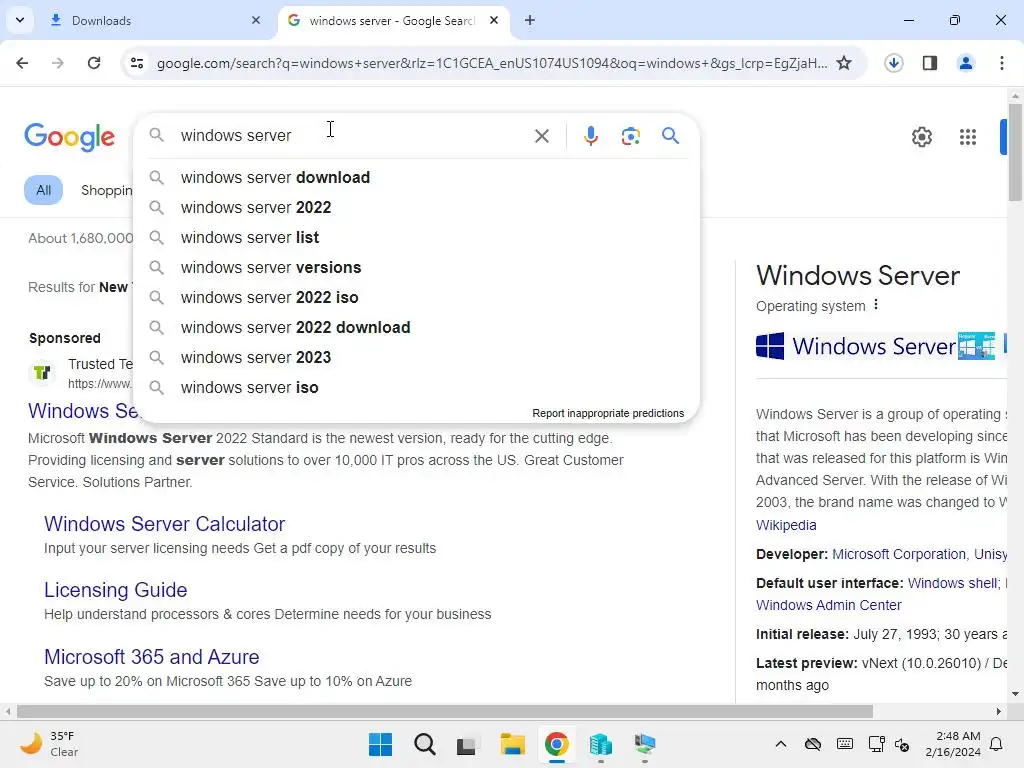This screenshot has height=768, width=1024.
Task: Click inside the Google search input
Action: pos(353,136)
